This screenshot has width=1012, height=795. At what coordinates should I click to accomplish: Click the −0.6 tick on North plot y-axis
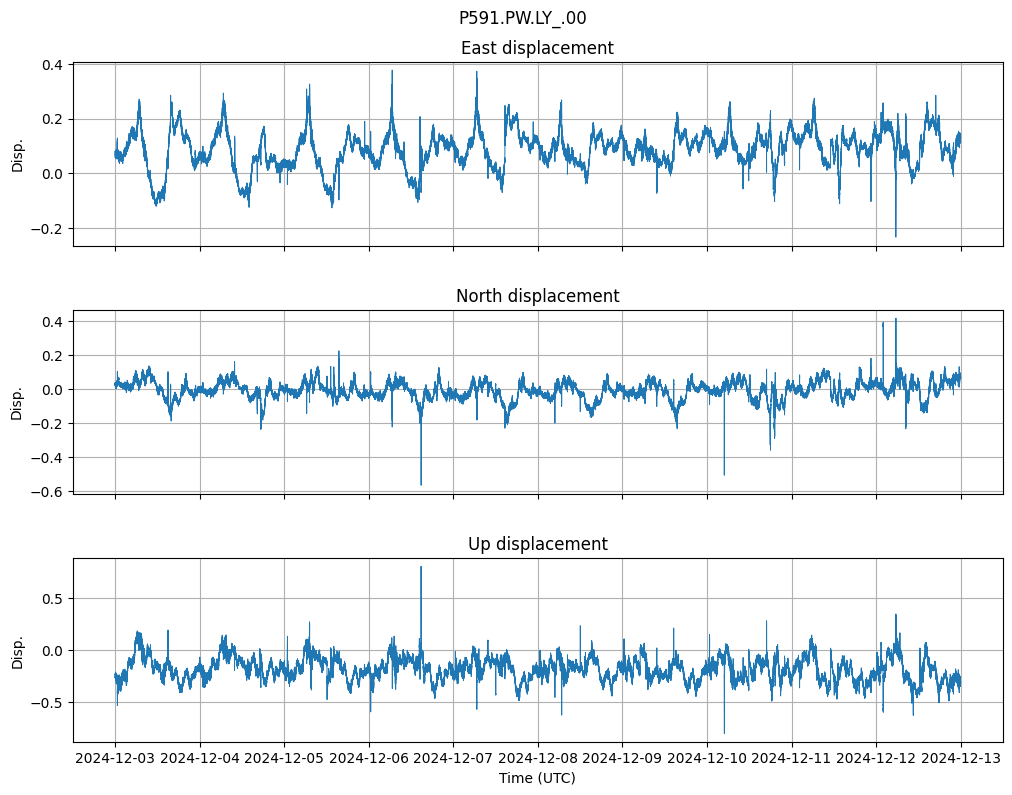(x=48, y=492)
